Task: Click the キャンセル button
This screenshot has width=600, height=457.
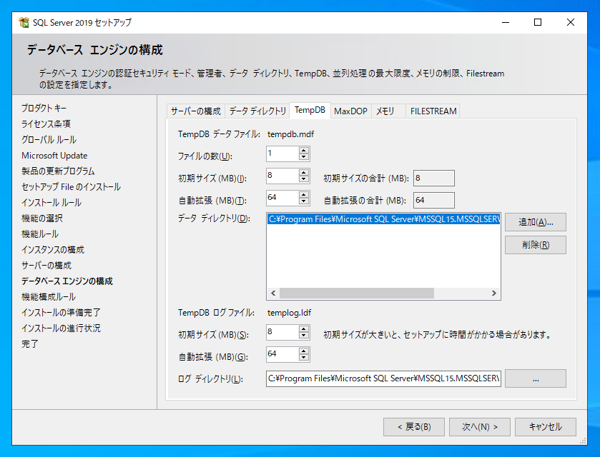Action: pos(546,427)
